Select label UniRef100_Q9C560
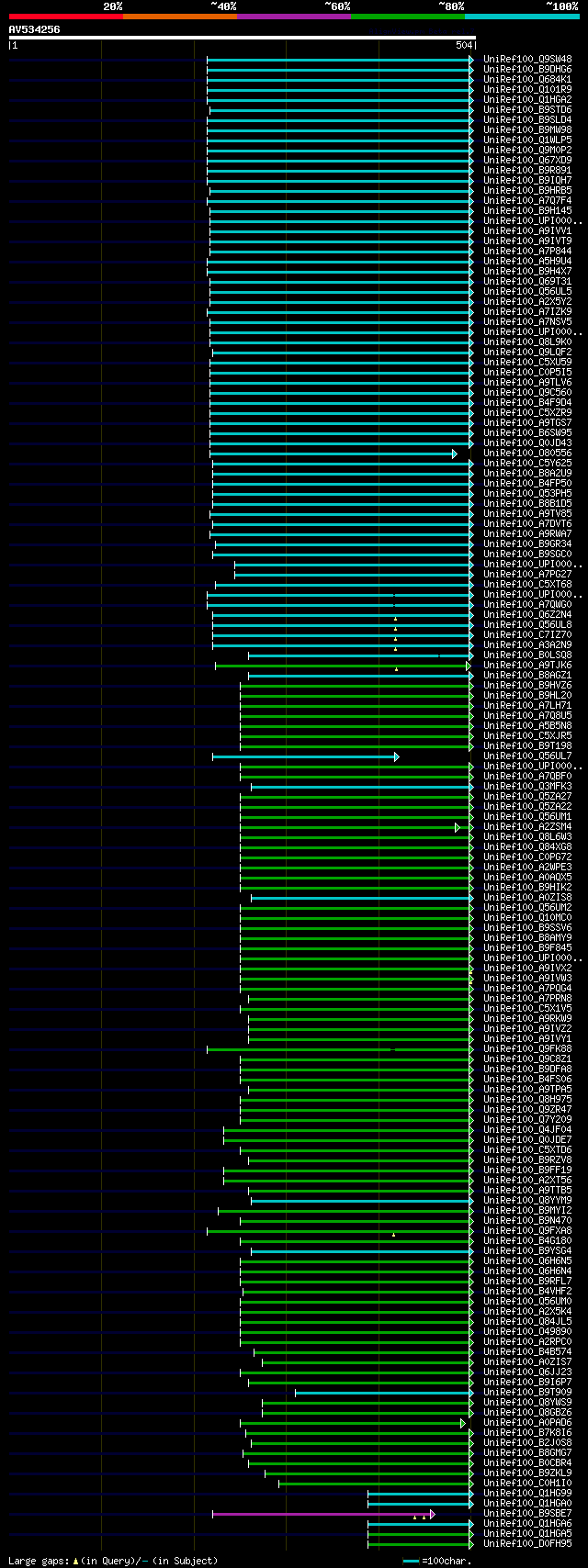Screen dimensions: 588x1568 point(527,393)
